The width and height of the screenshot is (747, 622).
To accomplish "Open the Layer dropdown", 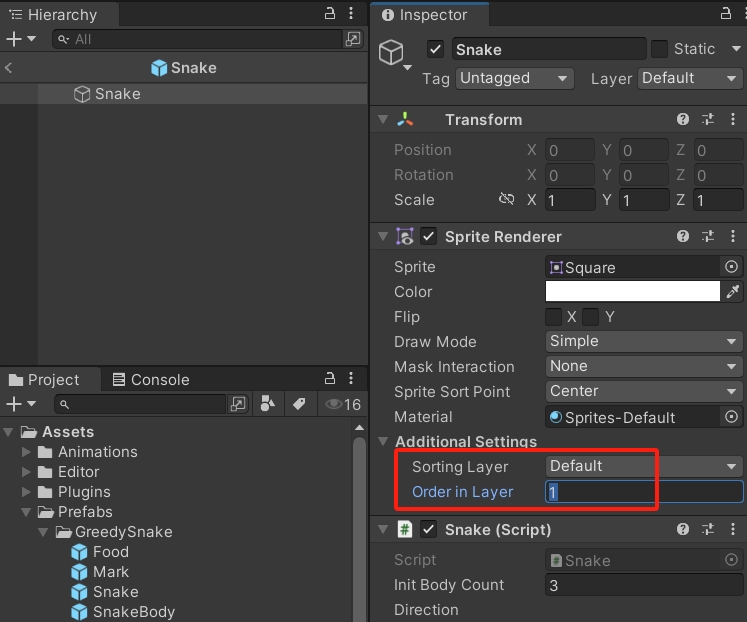I will pyautogui.click(x=690, y=78).
